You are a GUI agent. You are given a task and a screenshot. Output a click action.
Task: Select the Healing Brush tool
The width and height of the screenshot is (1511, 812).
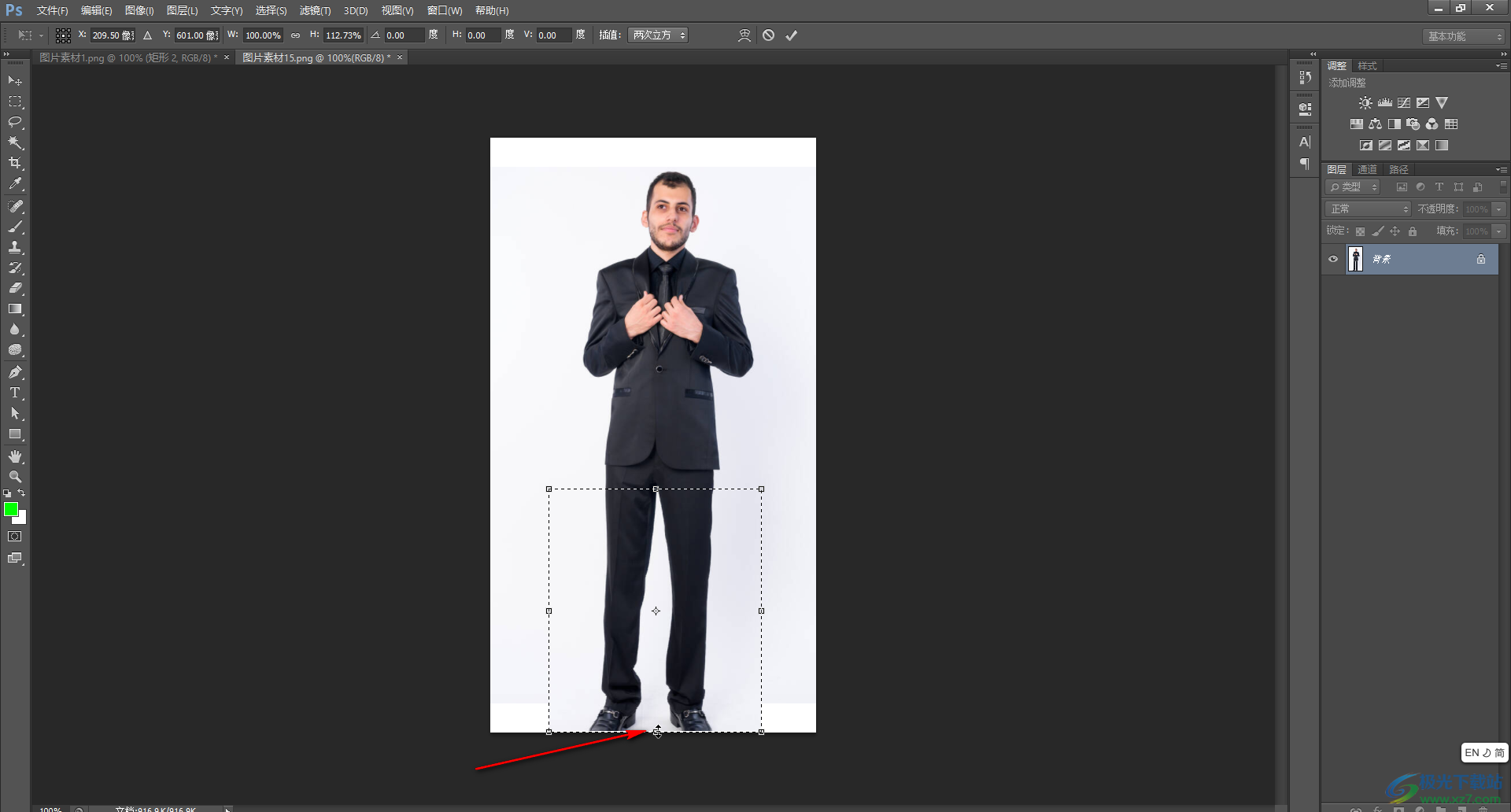click(15, 206)
